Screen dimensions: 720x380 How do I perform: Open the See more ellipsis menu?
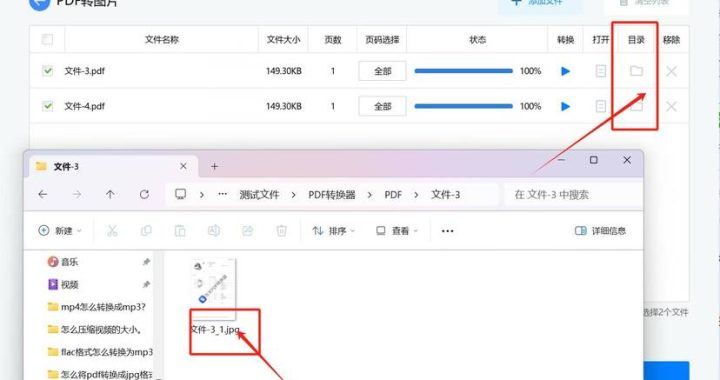[x=447, y=231]
